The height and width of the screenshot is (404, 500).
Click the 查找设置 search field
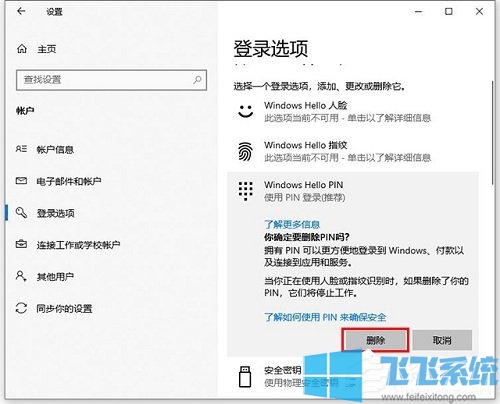click(111, 80)
